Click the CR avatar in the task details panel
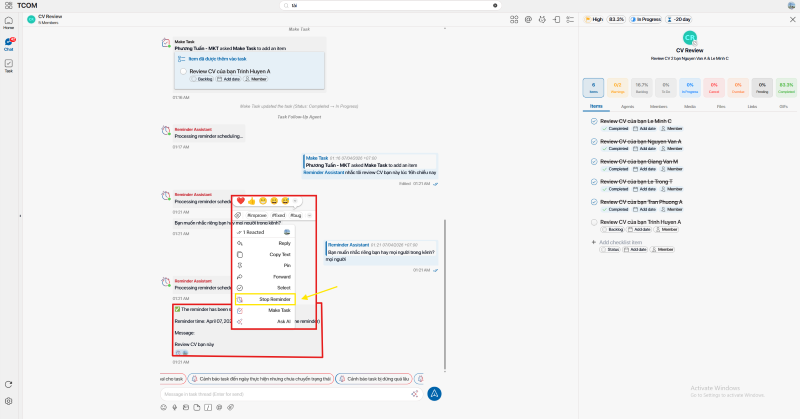Image resolution: width=800 pixels, height=419 pixels. pos(690,38)
